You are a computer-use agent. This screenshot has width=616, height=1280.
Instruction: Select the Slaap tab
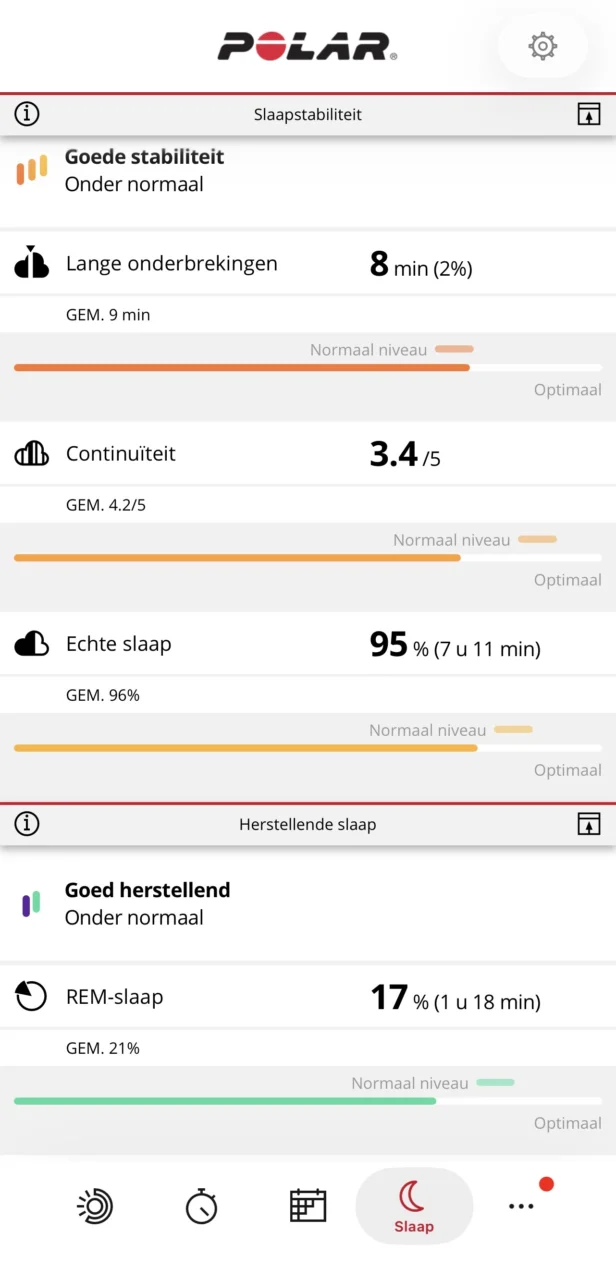click(414, 1205)
